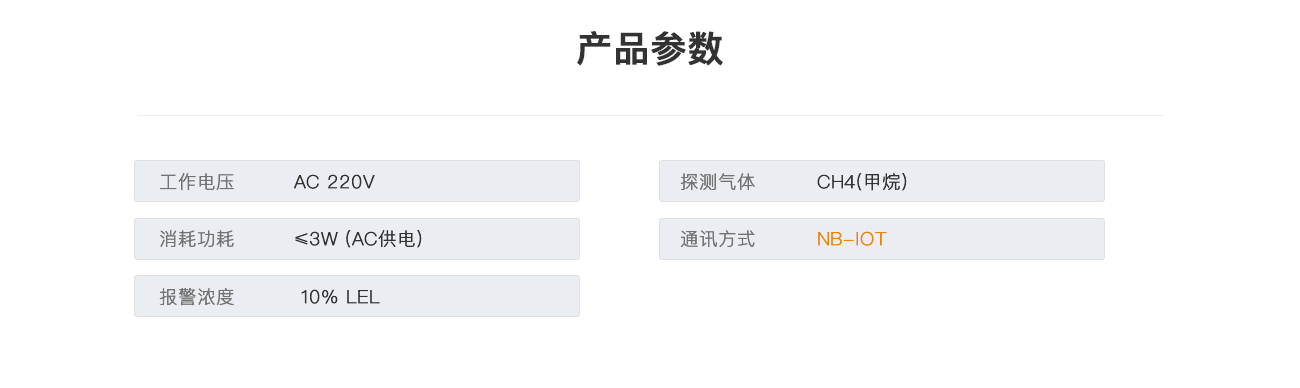Open the orange NB-IOT link
The width and height of the screenshot is (1300, 388).
pos(852,239)
